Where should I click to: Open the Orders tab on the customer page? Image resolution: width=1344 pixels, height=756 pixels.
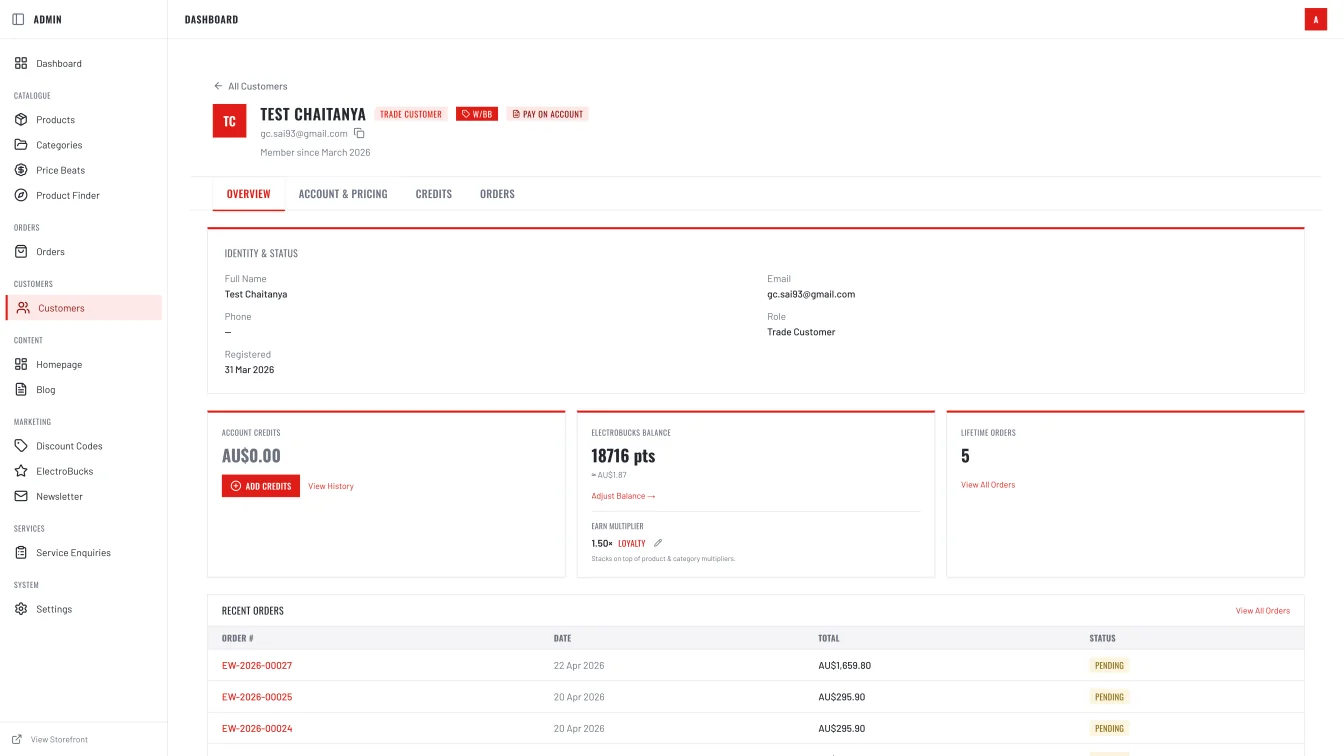pos(497,194)
